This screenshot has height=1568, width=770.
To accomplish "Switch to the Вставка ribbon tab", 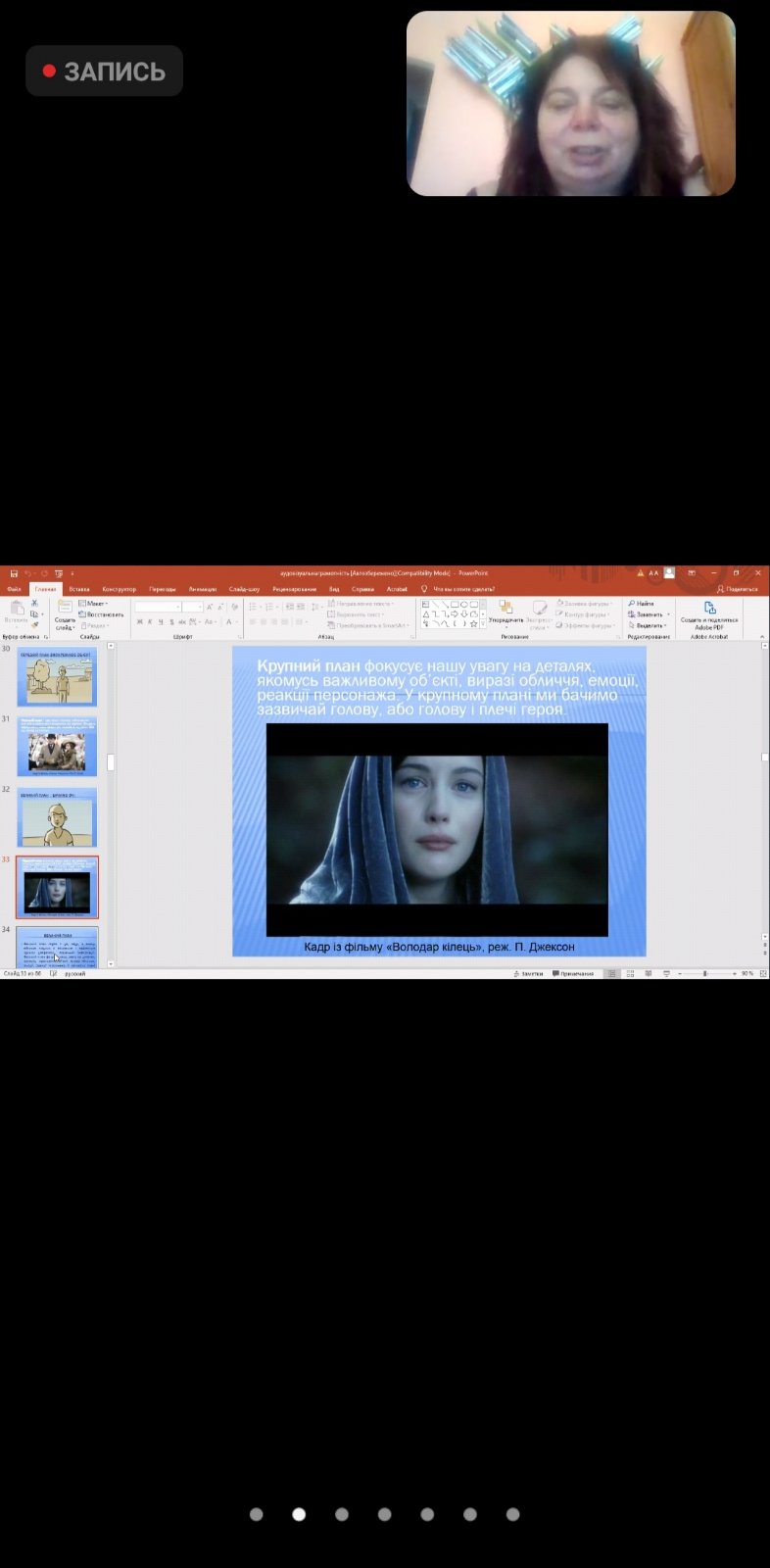I will pyautogui.click(x=79, y=589).
